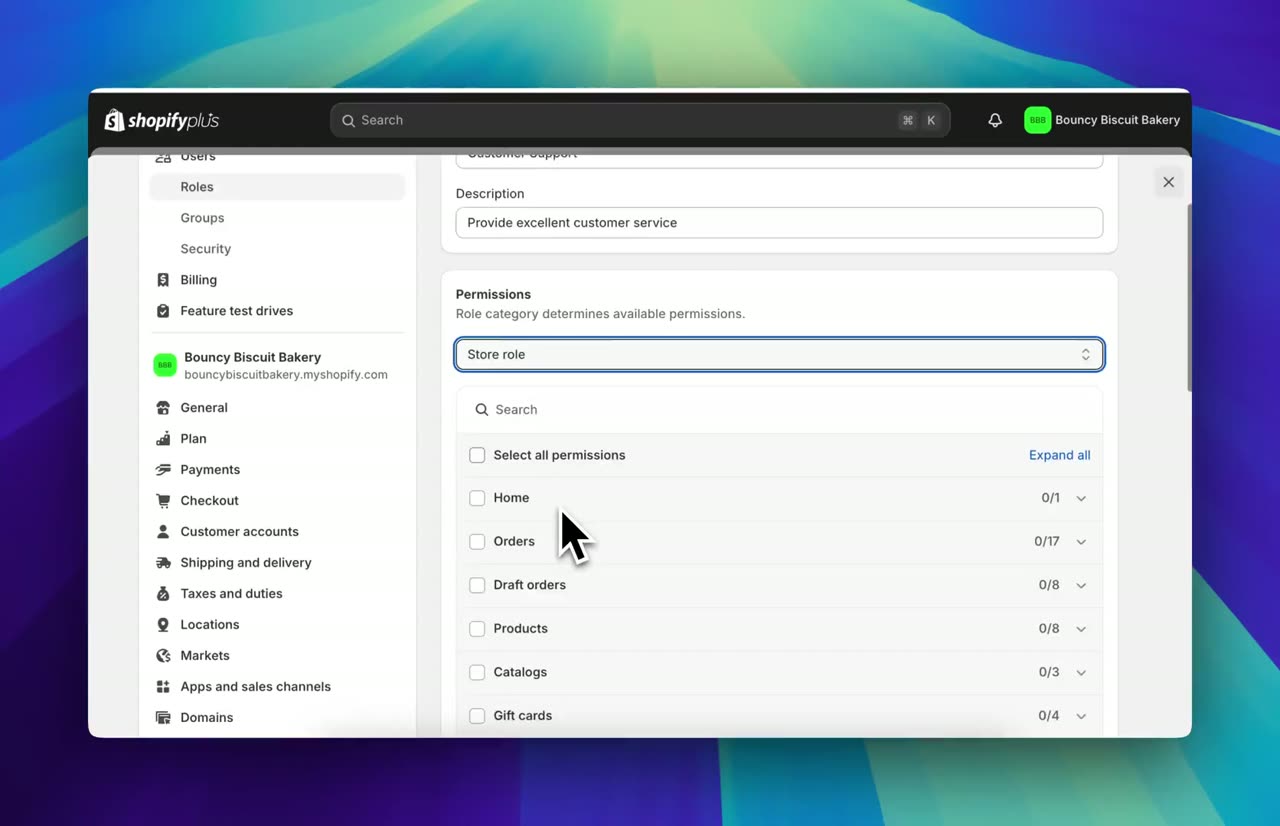The height and width of the screenshot is (826, 1280).
Task: Check the Draft orders checkbox
Action: 477,585
